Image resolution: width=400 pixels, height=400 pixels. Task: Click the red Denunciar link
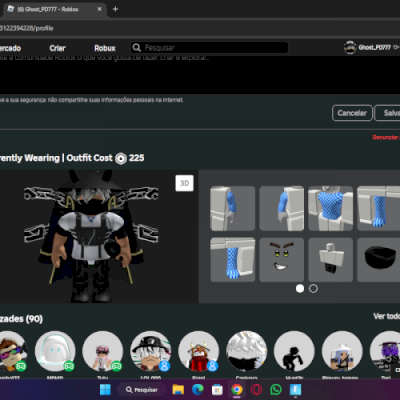(x=386, y=137)
